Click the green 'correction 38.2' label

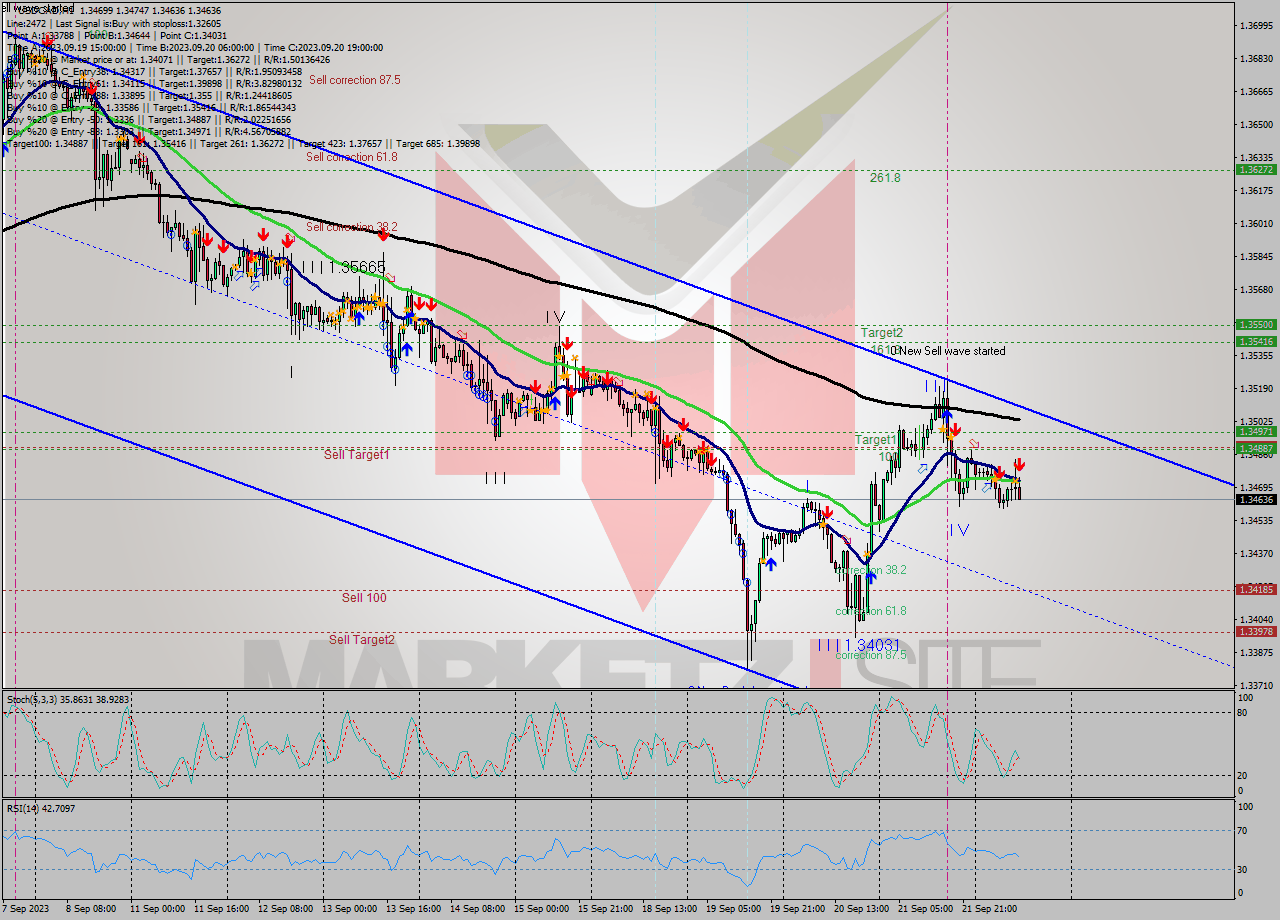pos(872,570)
